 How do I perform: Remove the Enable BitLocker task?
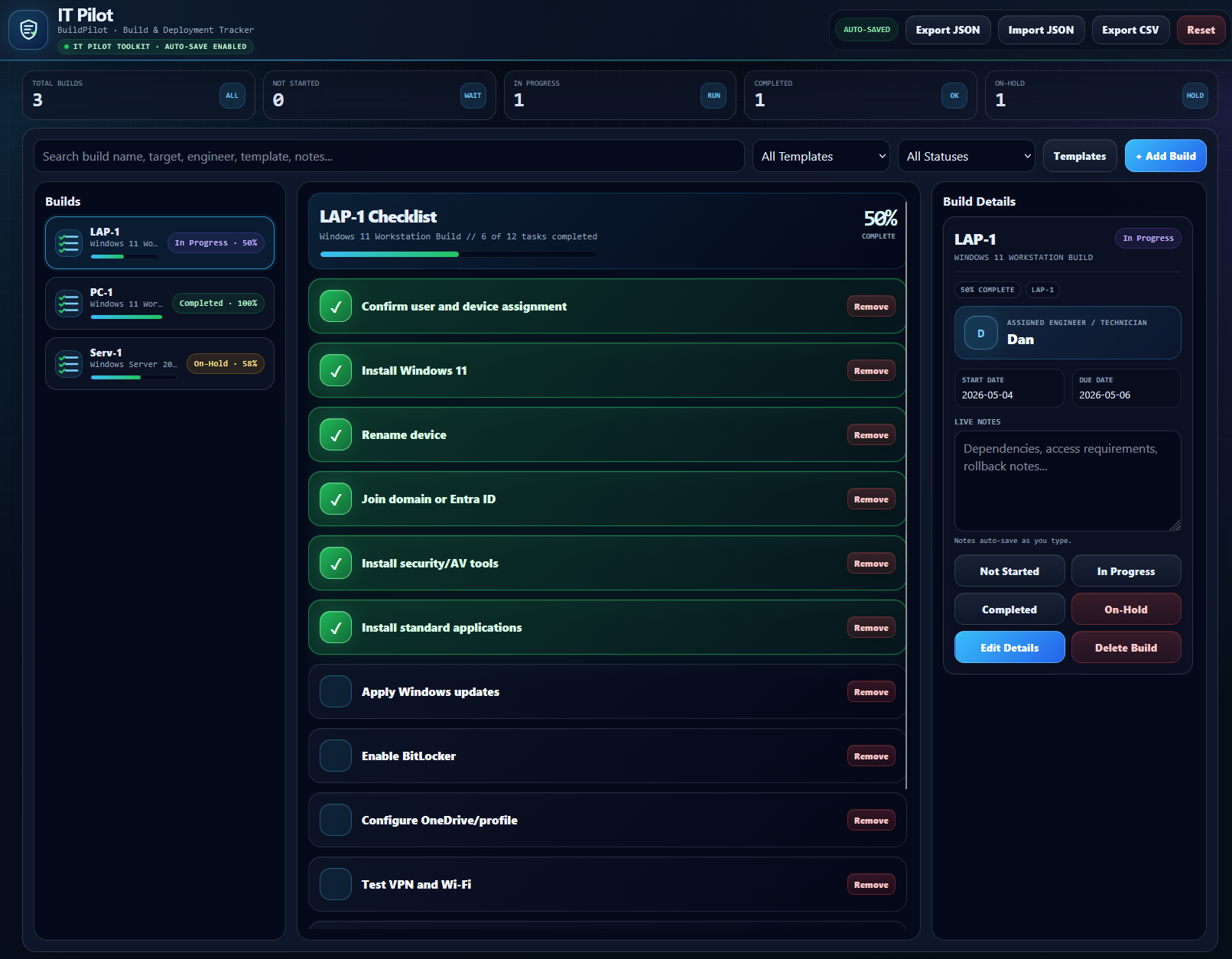(x=871, y=756)
